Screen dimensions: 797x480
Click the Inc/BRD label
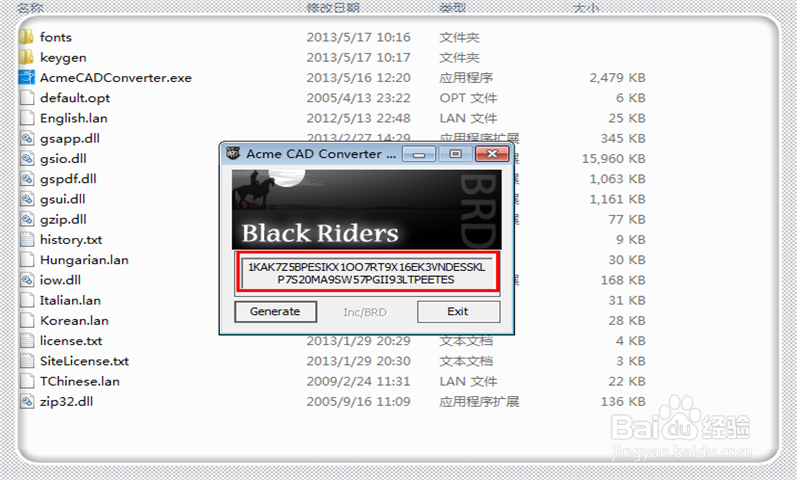coord(364,312)
